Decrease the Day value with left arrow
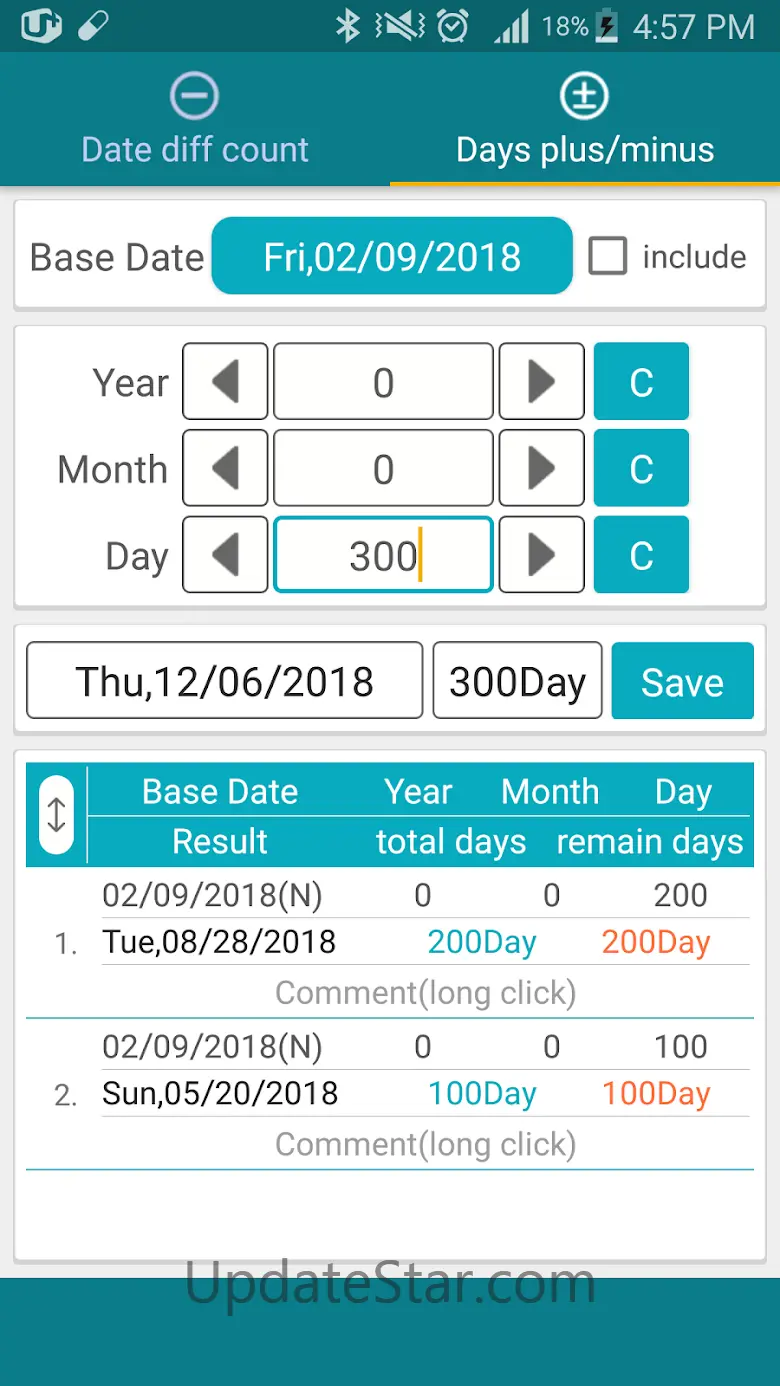 pos(225,555)
